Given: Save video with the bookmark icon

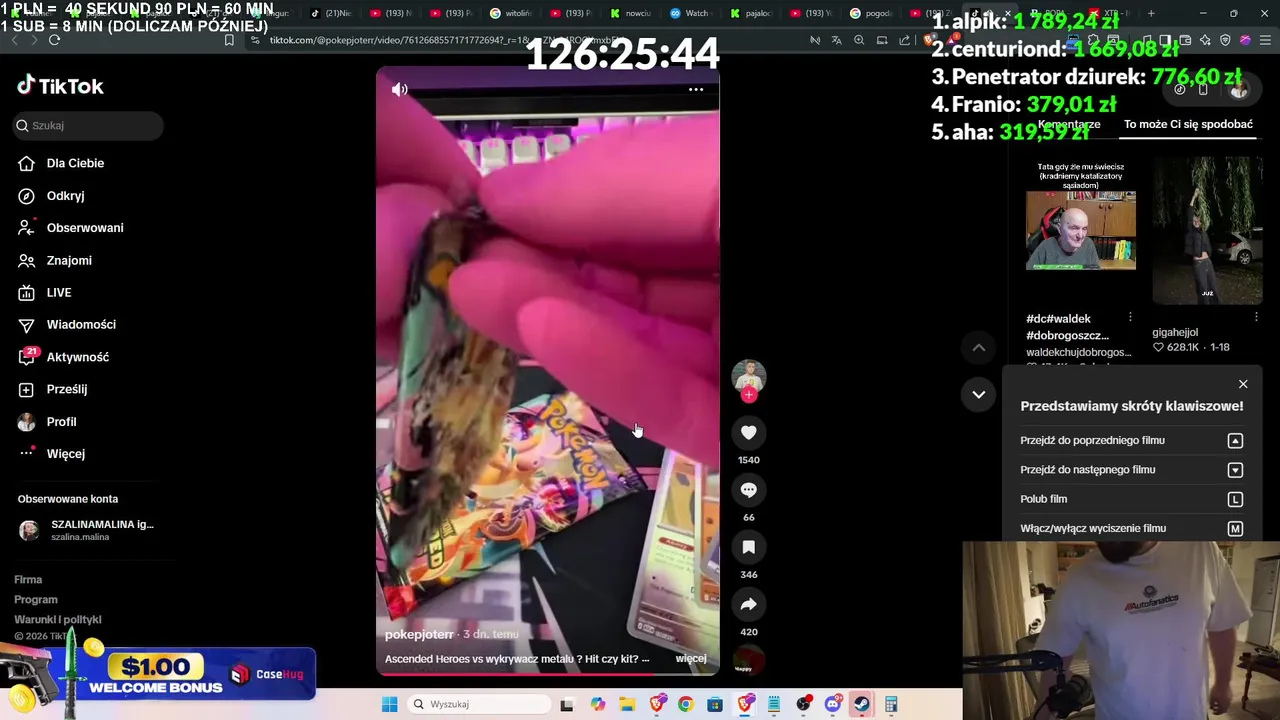Looking at the screenshot, I should click(749, 547).
